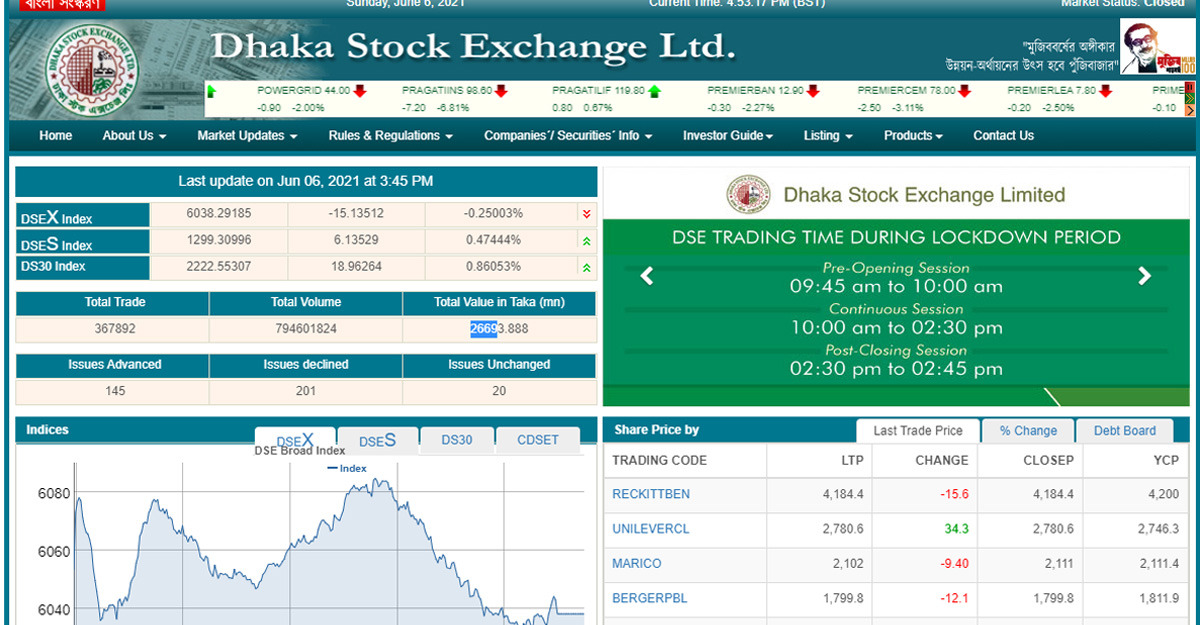Image resolution: width=1200 pixels, height=625 pixels.
Task: Expand the Rules & Regulations dropdown
Action: 391,136
